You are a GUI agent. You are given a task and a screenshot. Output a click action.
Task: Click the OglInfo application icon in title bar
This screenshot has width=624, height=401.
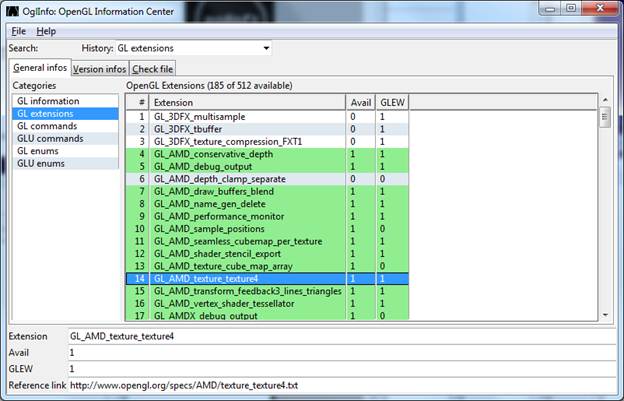point(12,10)
